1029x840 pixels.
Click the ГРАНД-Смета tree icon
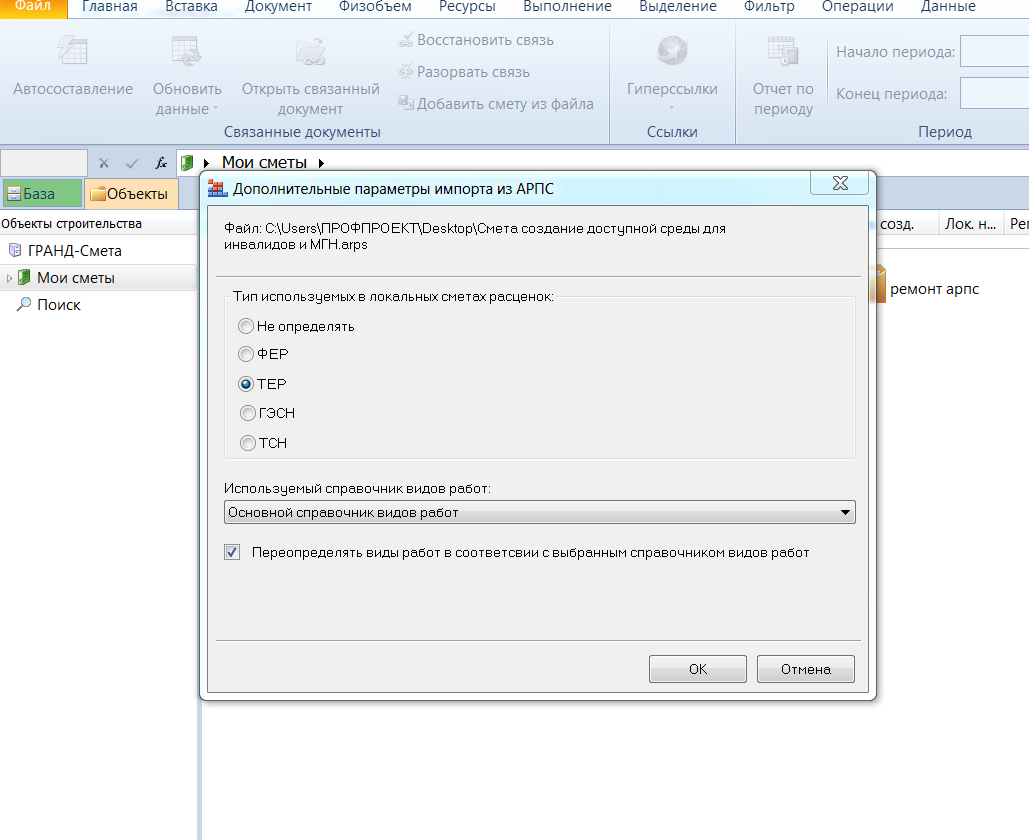point(14,250)
